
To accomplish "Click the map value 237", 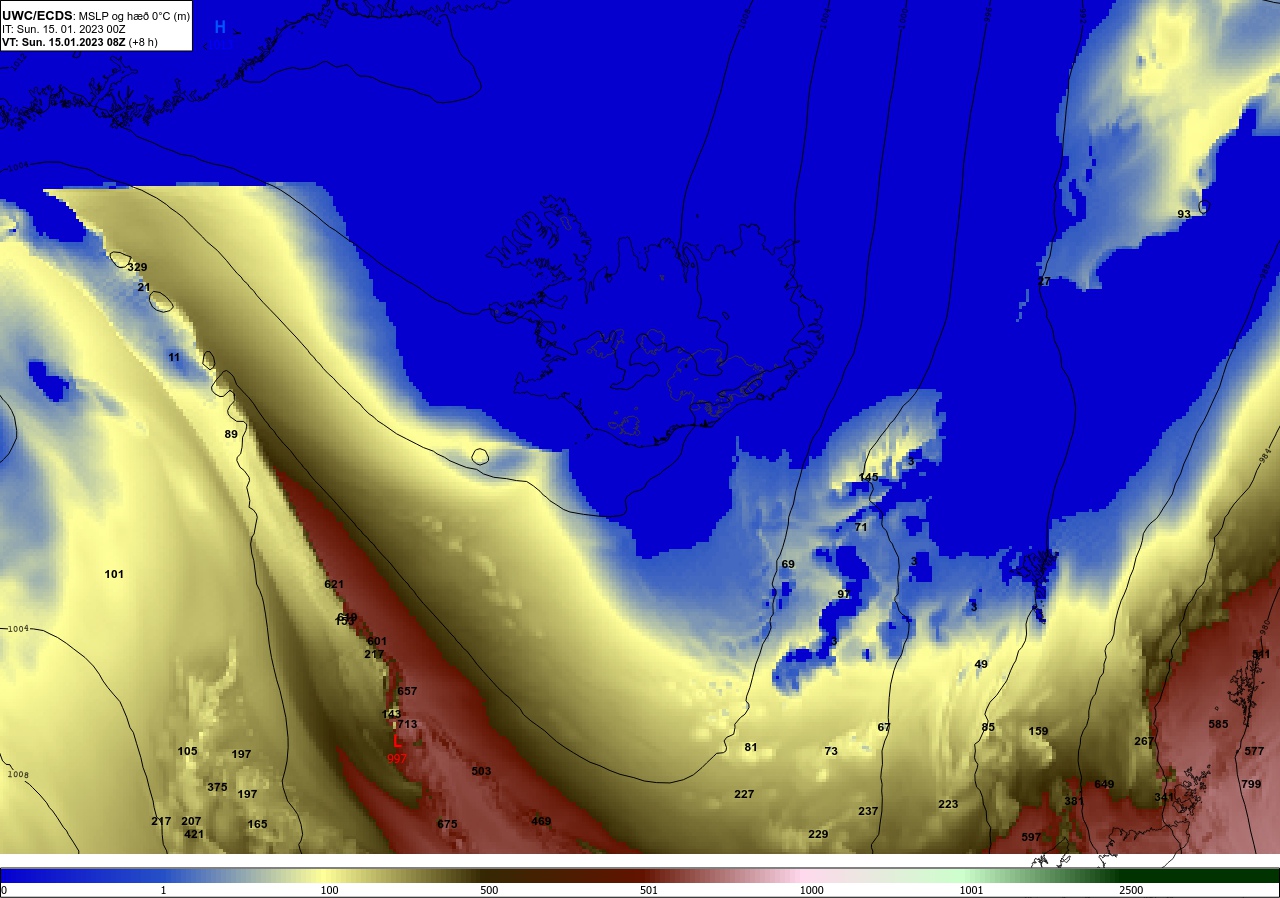I will coord(868,811).
